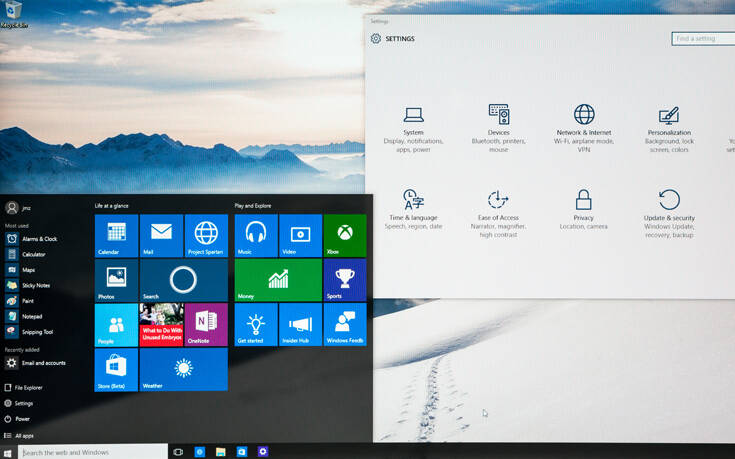This screenshot has height=459, width=735.
Task: Open the Calendar tile
Action: [x=116, y=236]
